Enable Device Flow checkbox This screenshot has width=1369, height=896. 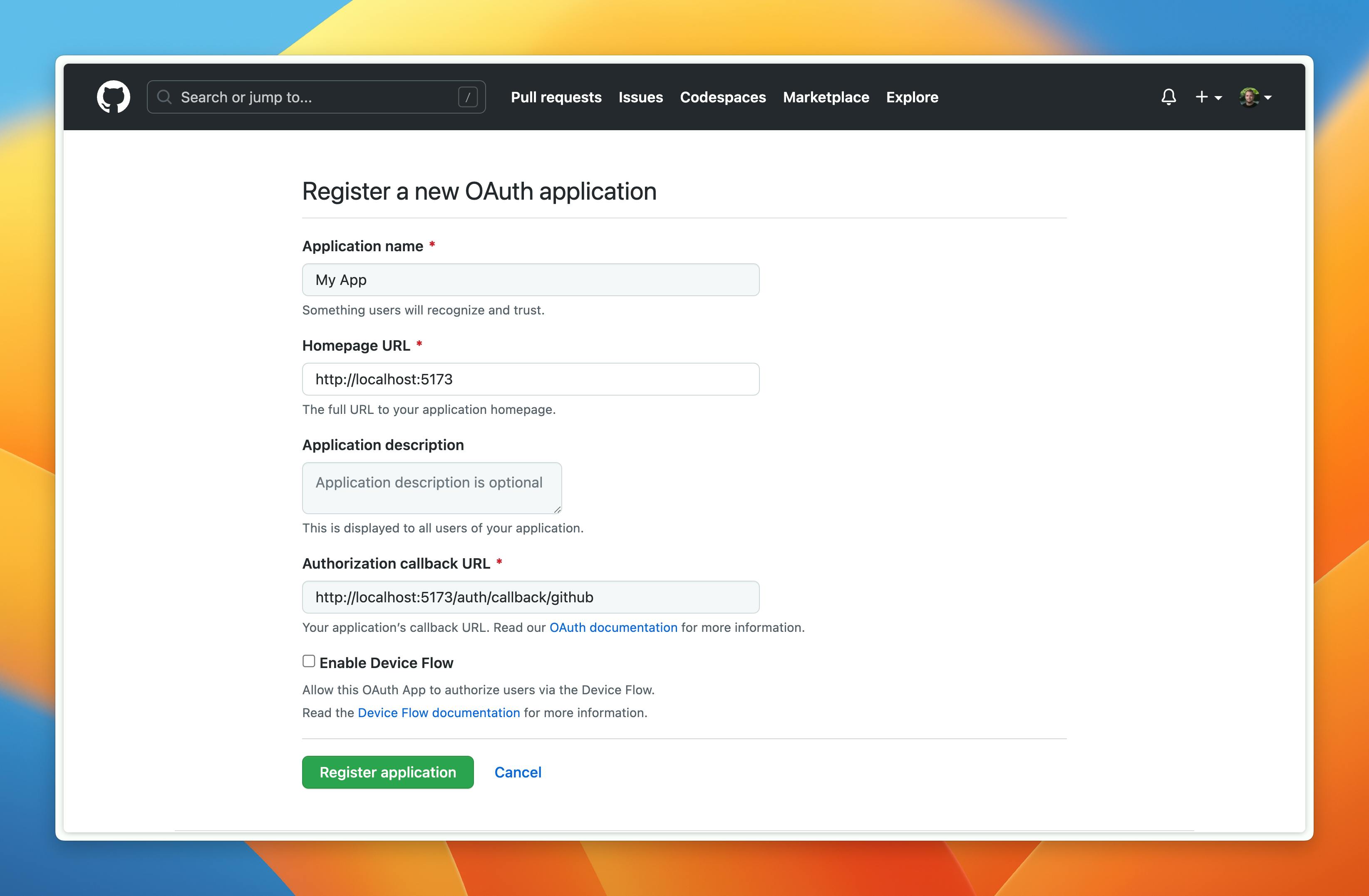point(309,661)
